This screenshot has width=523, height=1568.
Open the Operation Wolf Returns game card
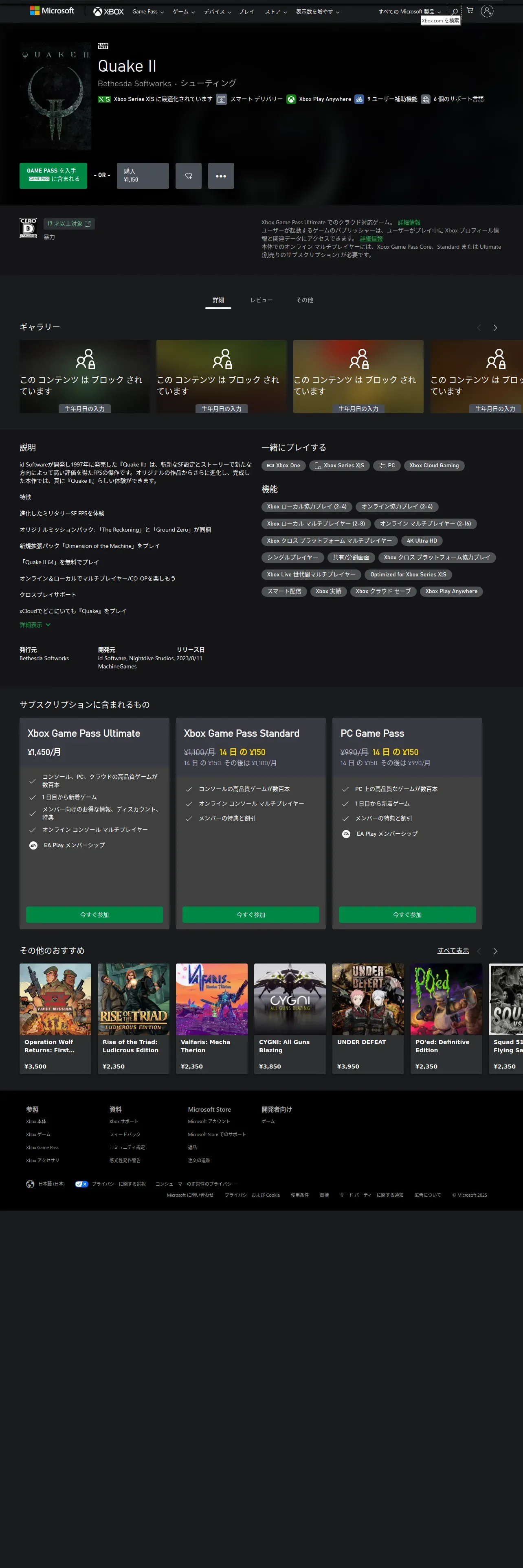[x=55, y=1019]
